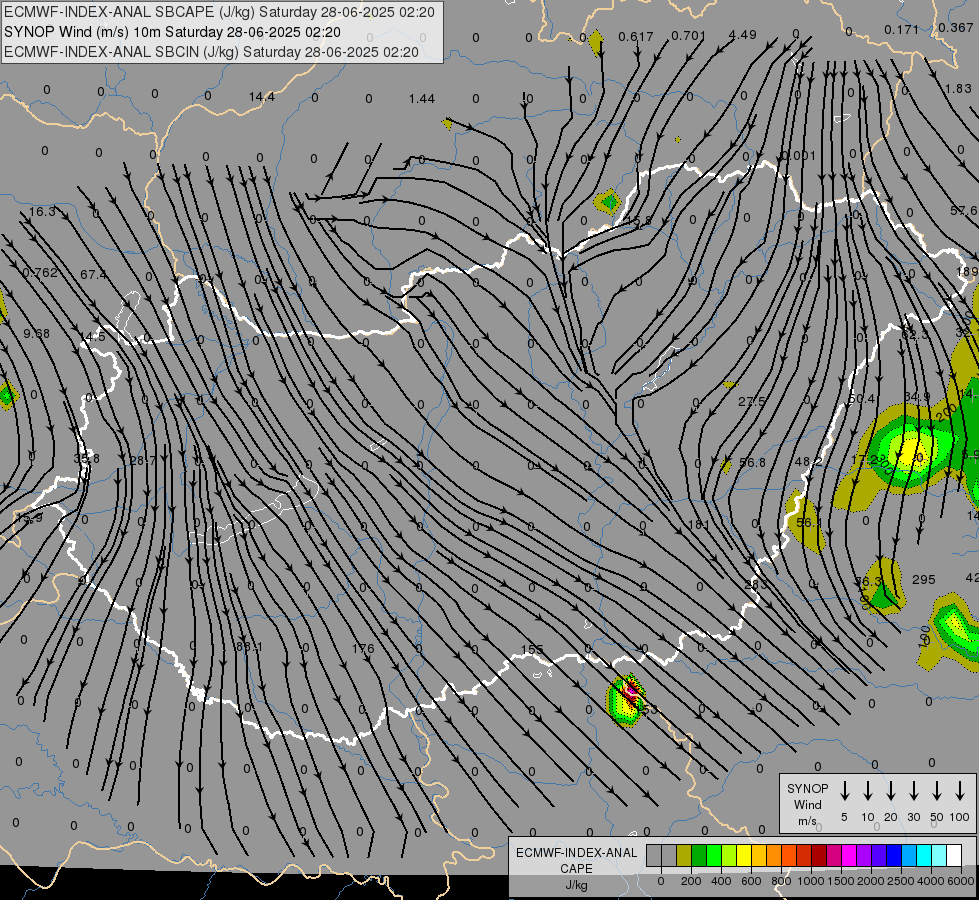Click the map value 57.6
Screen dimensions: 979x900
964,211
